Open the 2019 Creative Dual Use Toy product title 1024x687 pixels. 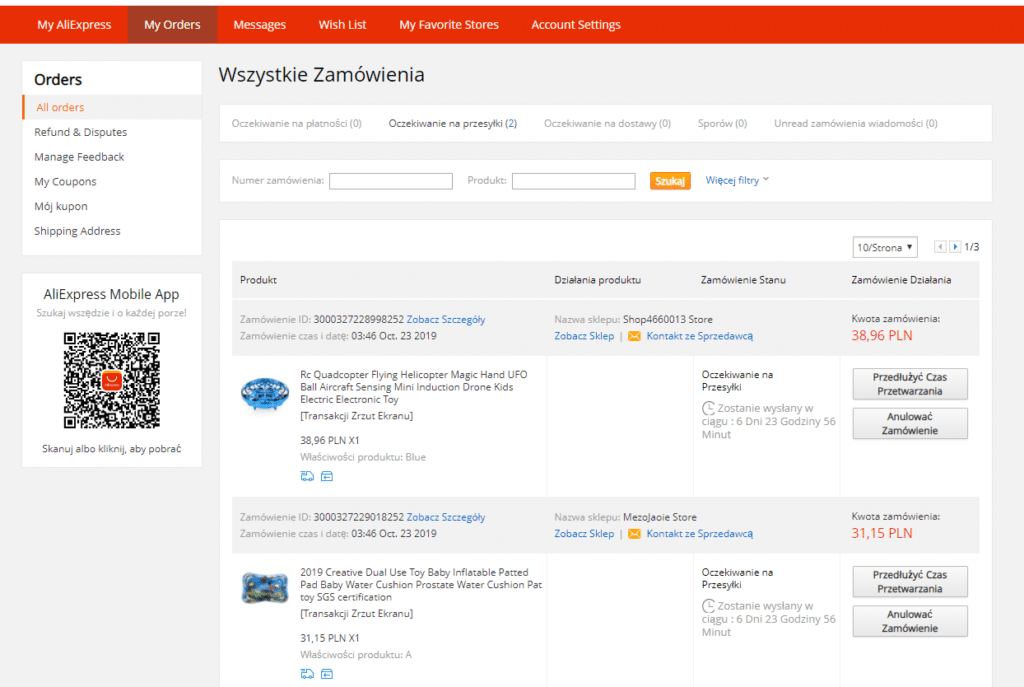[x=421, y=585]
